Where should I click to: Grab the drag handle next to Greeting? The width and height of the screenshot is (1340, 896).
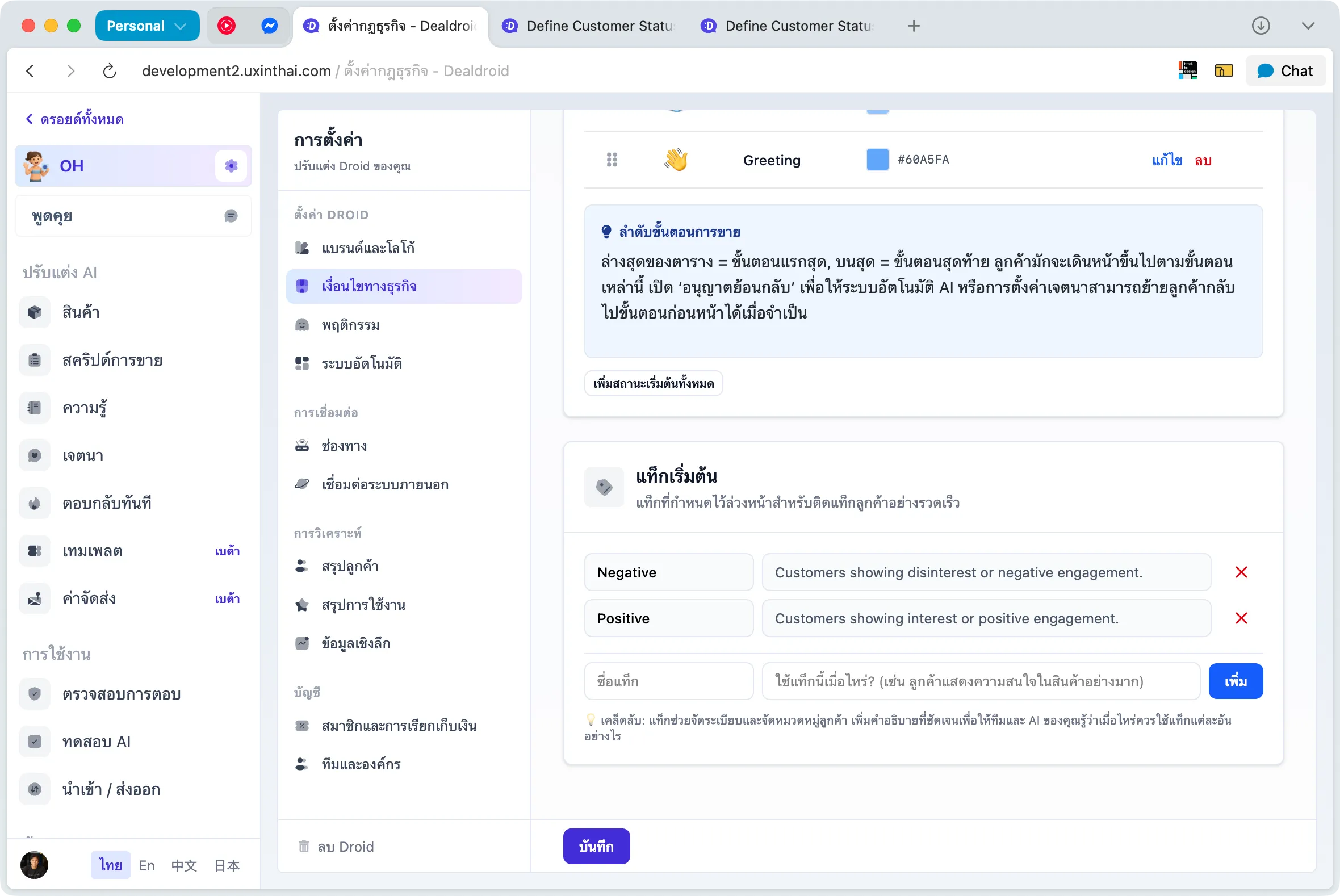pyautogui.click(x=612, y=160)
